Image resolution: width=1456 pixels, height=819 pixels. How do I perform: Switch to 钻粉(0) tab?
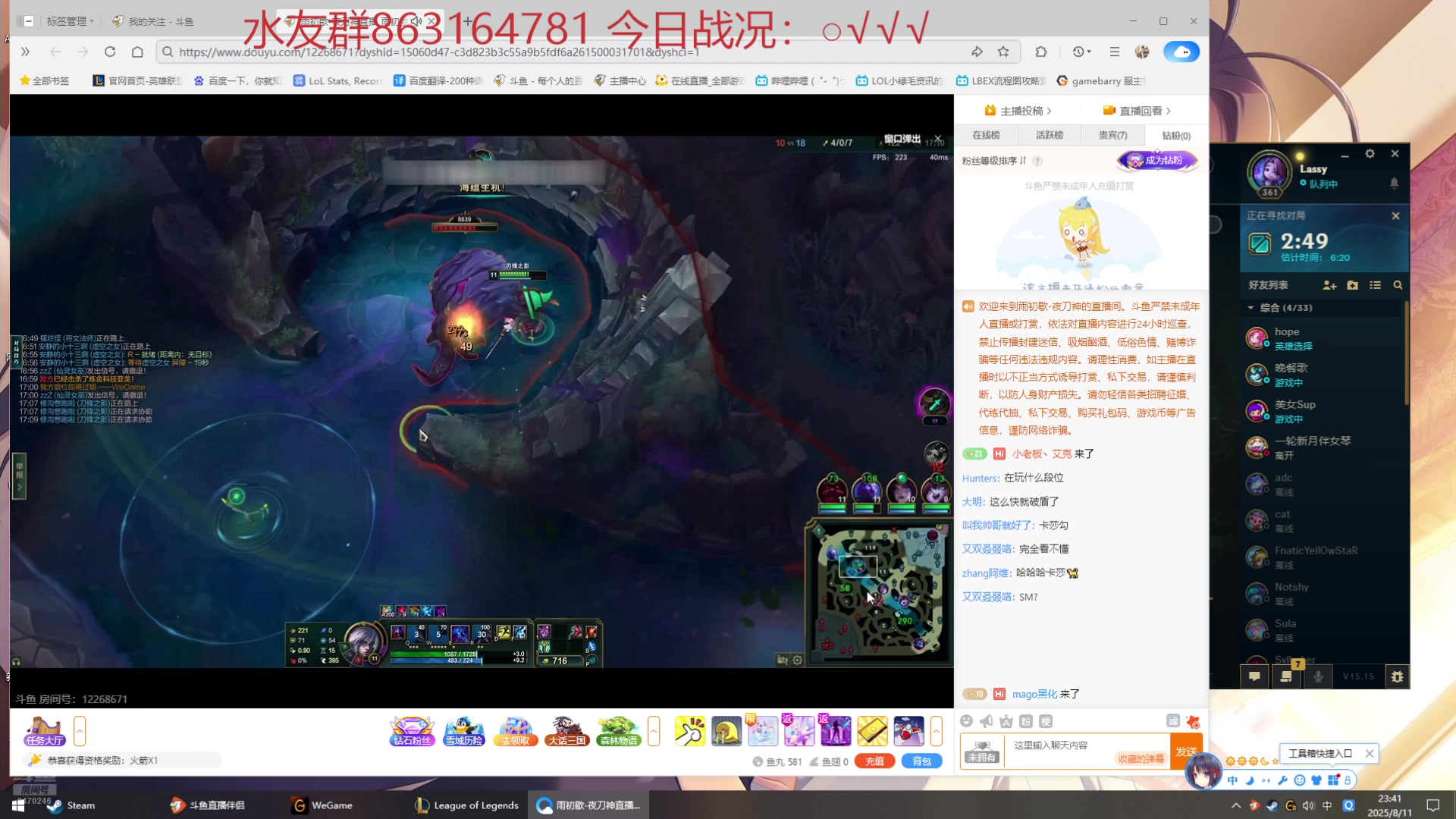(x=1176, y=136)
